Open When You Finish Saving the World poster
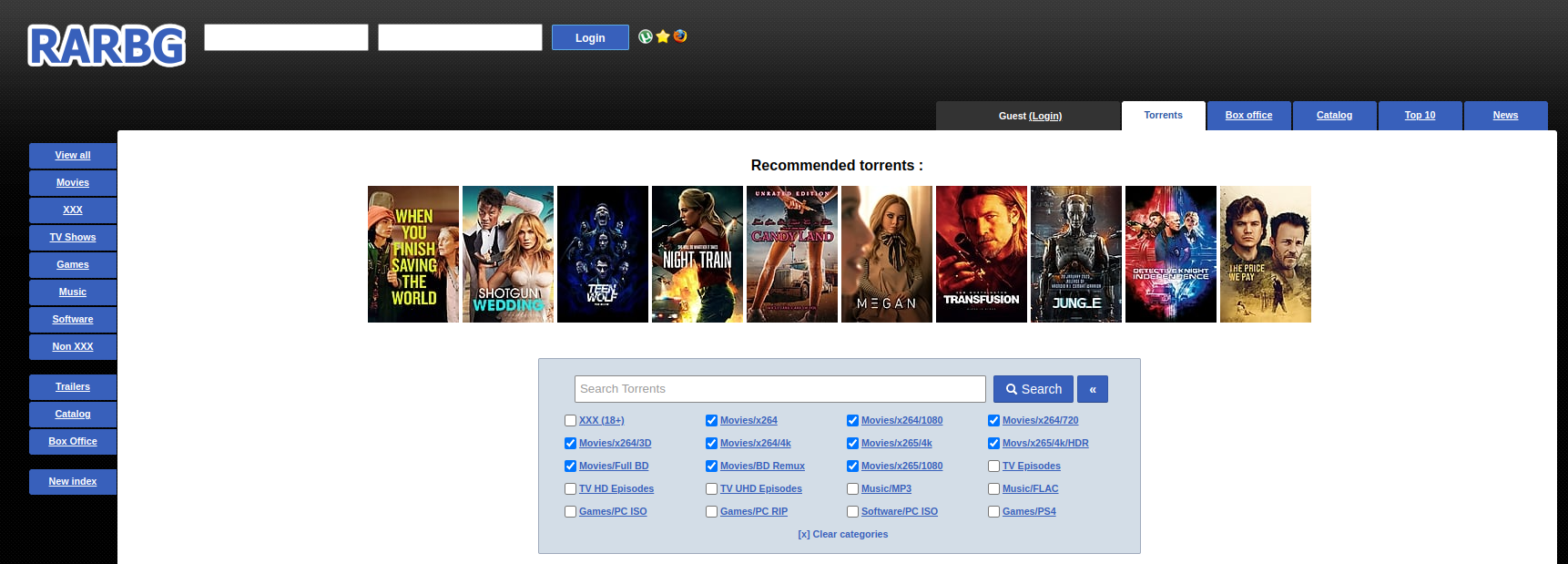This screenshot has height=564, width=1568. [413, 254]
